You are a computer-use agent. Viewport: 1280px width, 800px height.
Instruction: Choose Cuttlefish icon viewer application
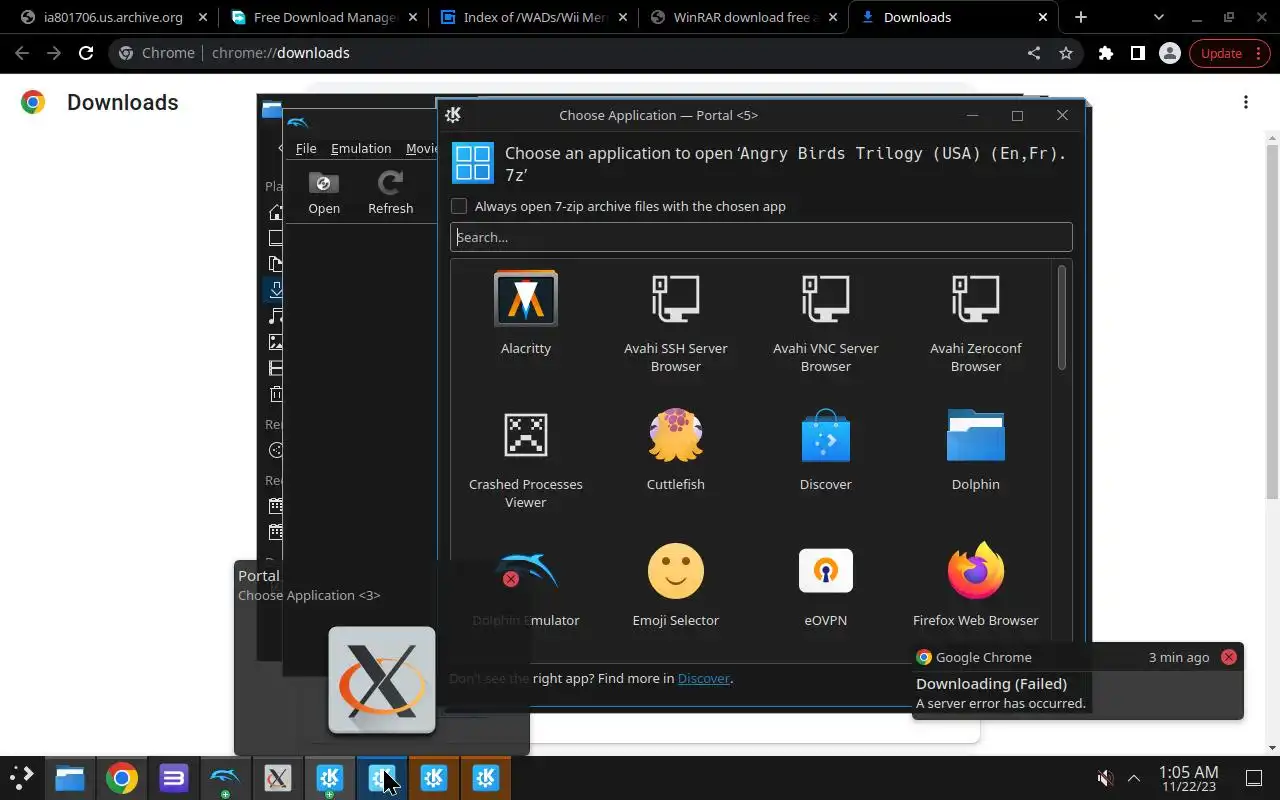[676, 450]
